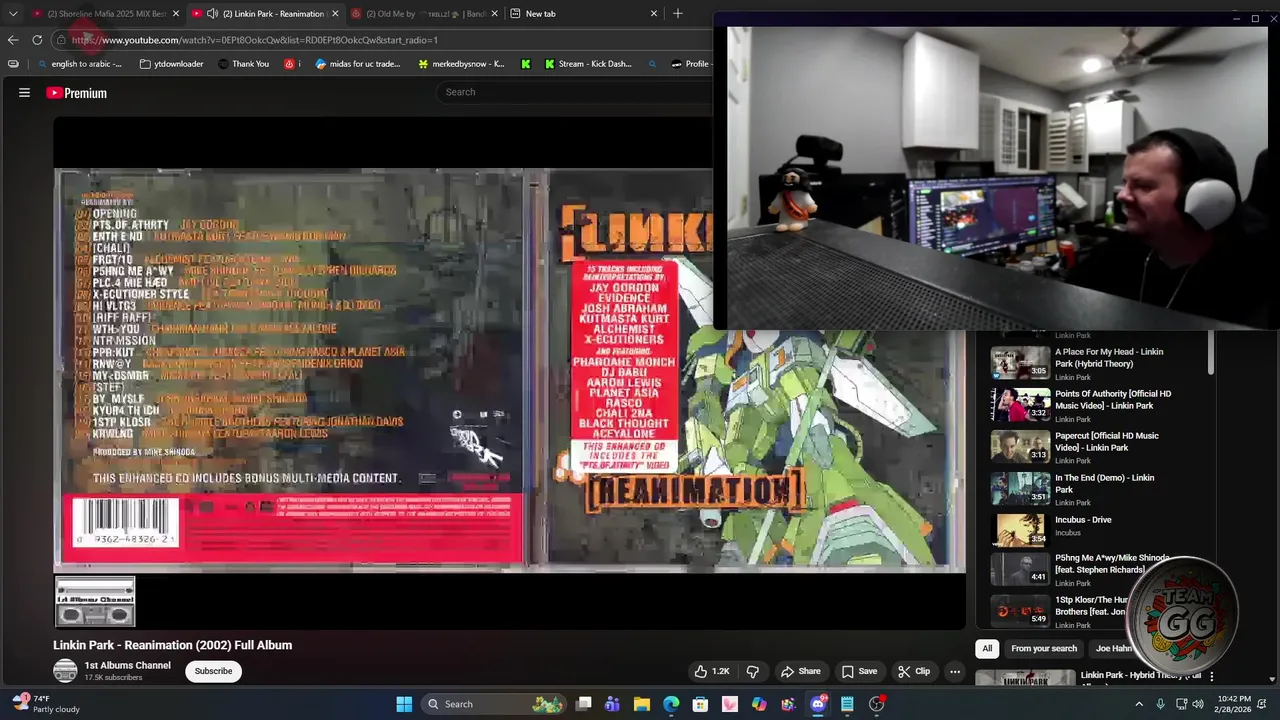Show hidden system tray icons chevron
The width and height of the screenshot is (1280, 720).
1138,704
